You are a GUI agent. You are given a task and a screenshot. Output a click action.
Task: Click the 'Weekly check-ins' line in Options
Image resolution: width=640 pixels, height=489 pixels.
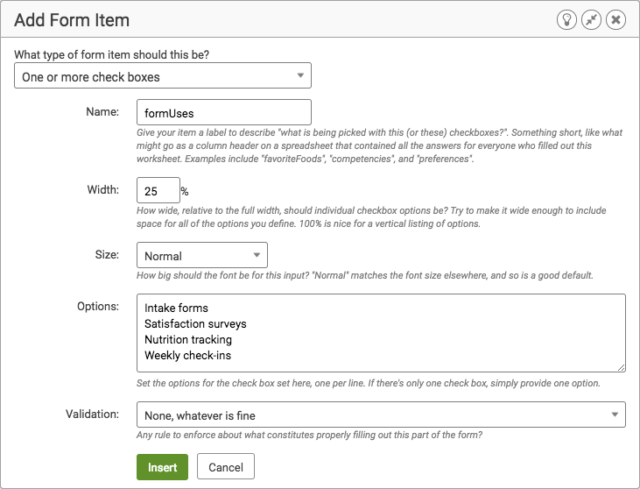pos(188,356)
